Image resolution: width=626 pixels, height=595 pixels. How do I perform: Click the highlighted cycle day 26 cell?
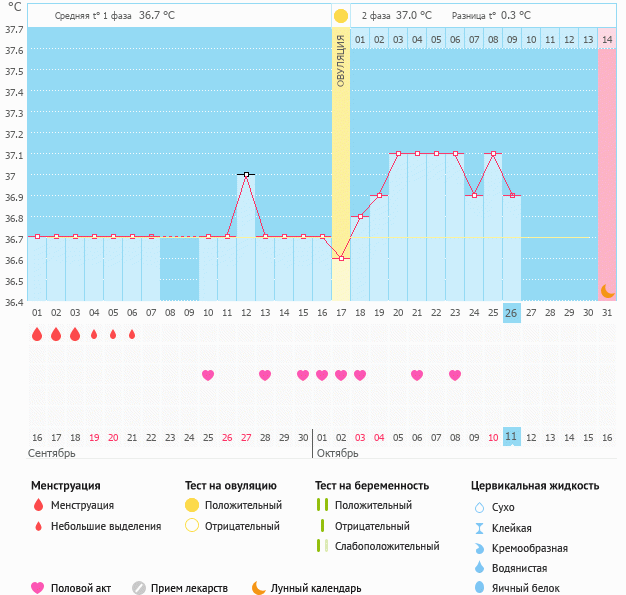pyautogui.click(x=512, y=312)
